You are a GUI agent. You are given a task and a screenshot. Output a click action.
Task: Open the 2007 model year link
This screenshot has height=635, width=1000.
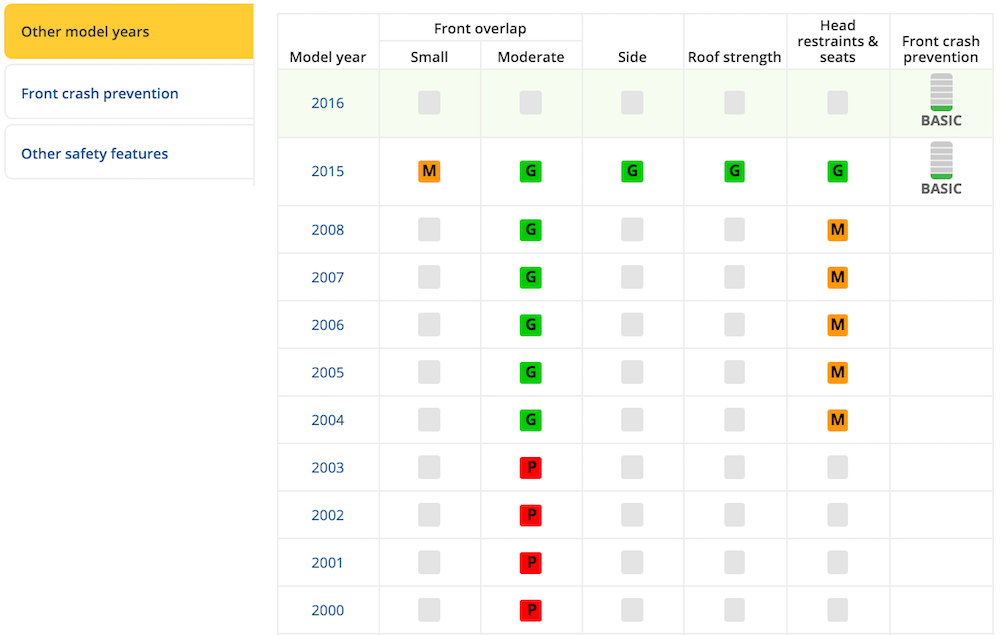coord(328,277)
